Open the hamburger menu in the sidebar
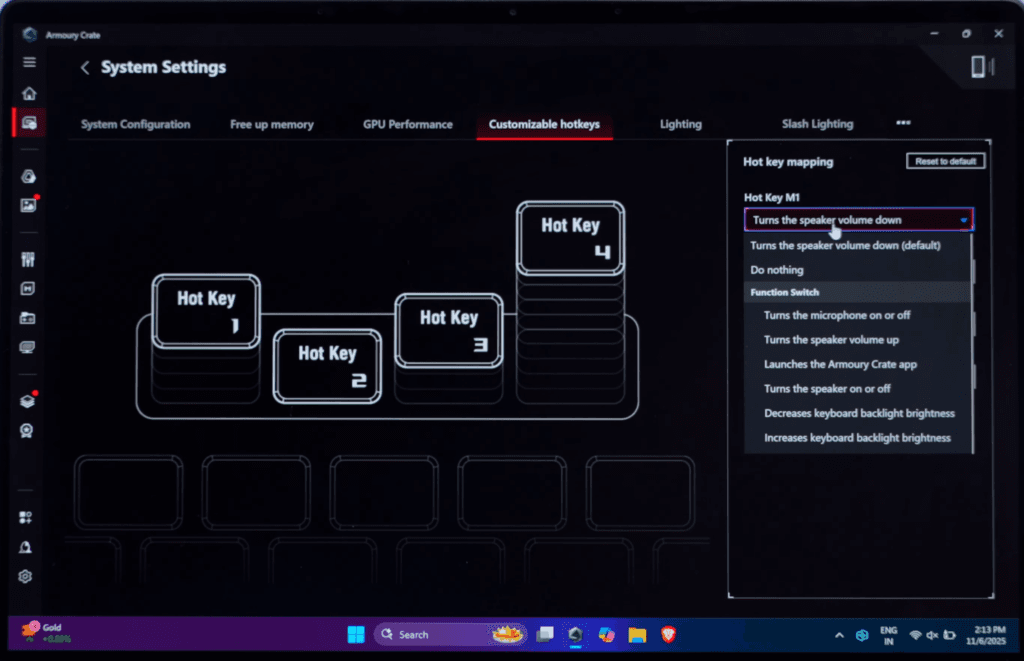This screenshot has height=661, width=1024. point(29,62)
